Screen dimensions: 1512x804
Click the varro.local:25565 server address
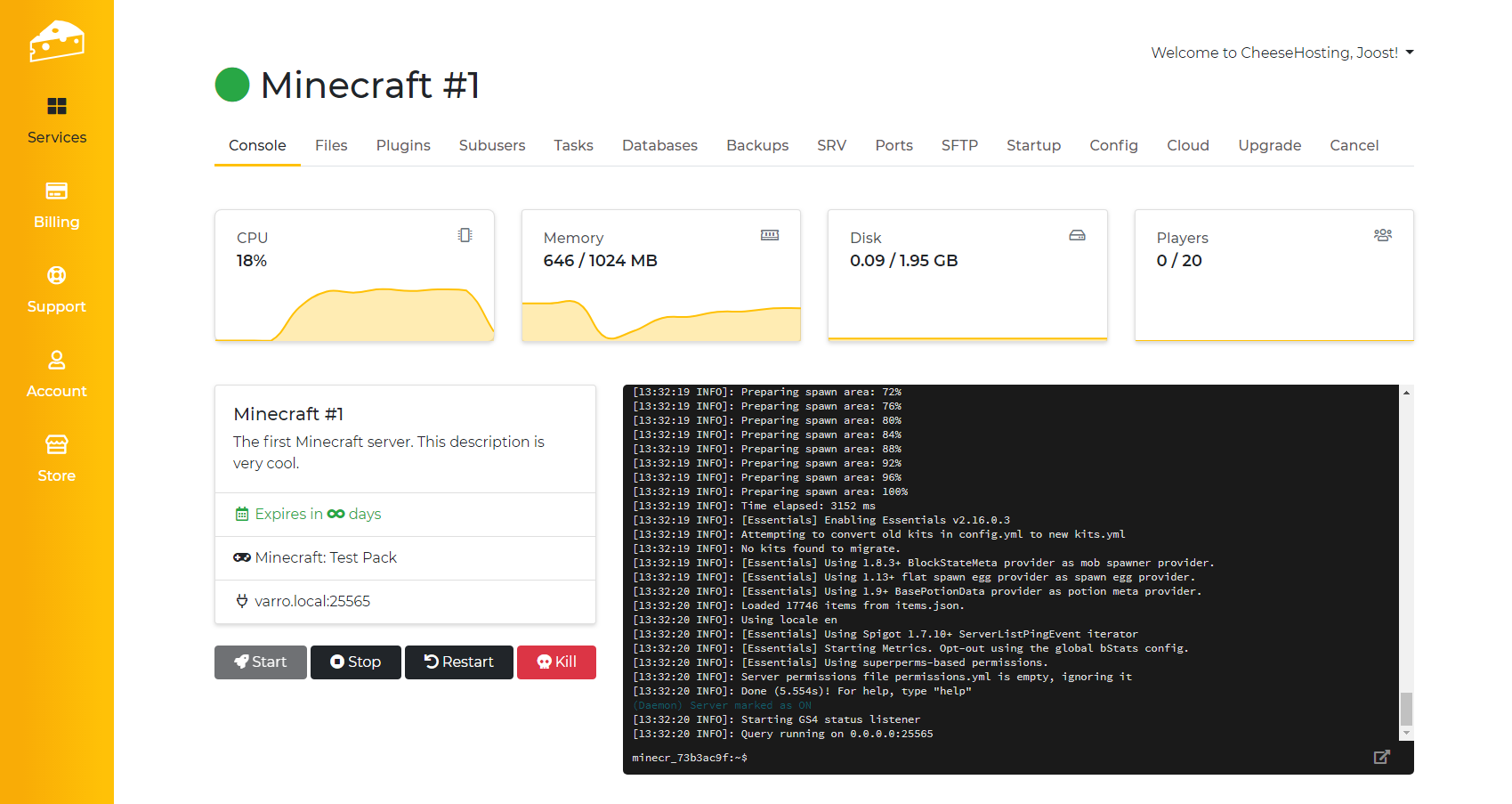(311, 601)
